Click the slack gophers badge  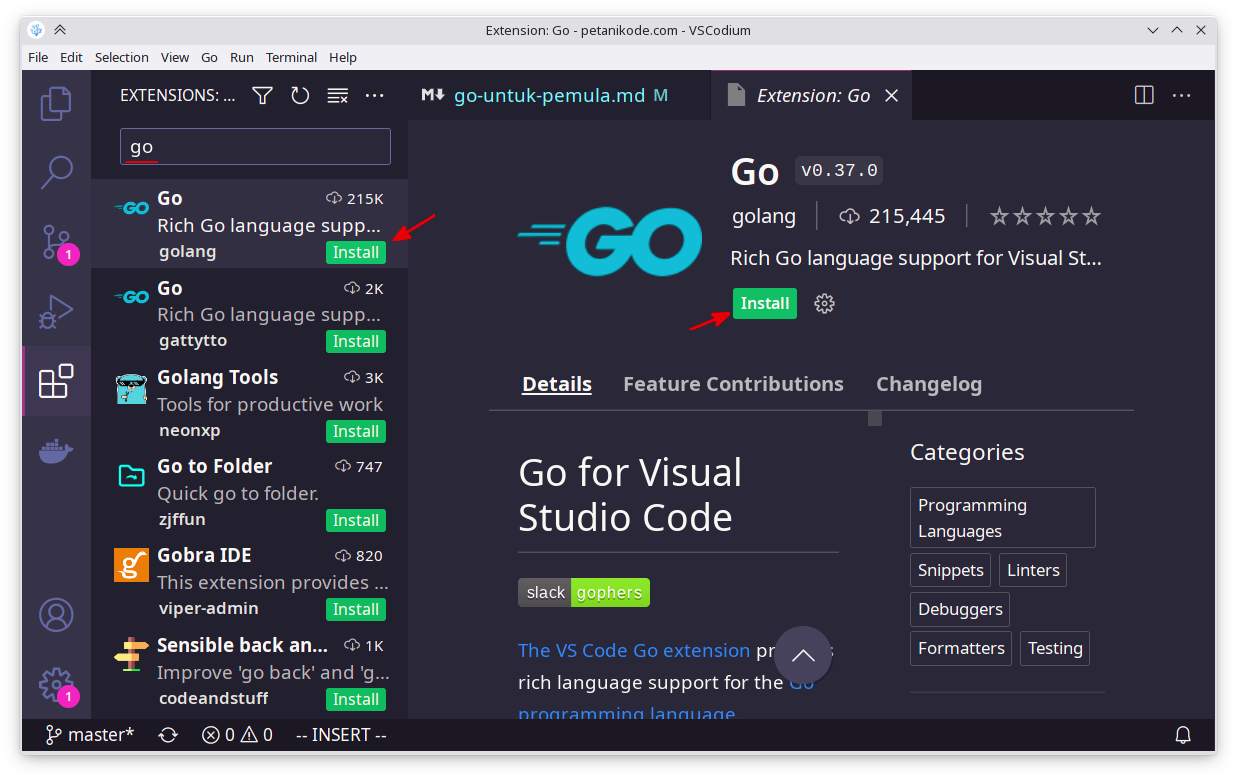coord(584,592)
